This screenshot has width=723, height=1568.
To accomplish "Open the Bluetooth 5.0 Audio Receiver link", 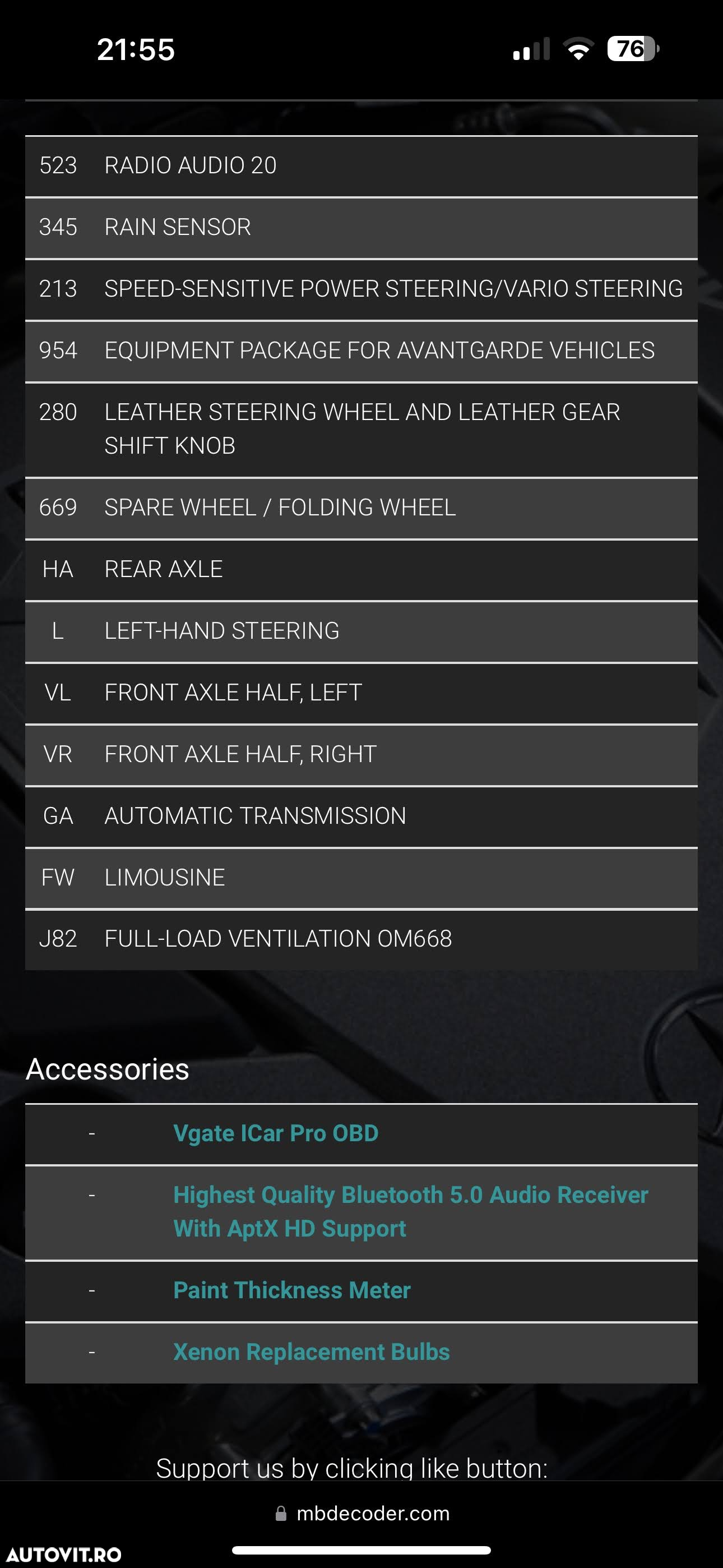I will coord(411,1211).
